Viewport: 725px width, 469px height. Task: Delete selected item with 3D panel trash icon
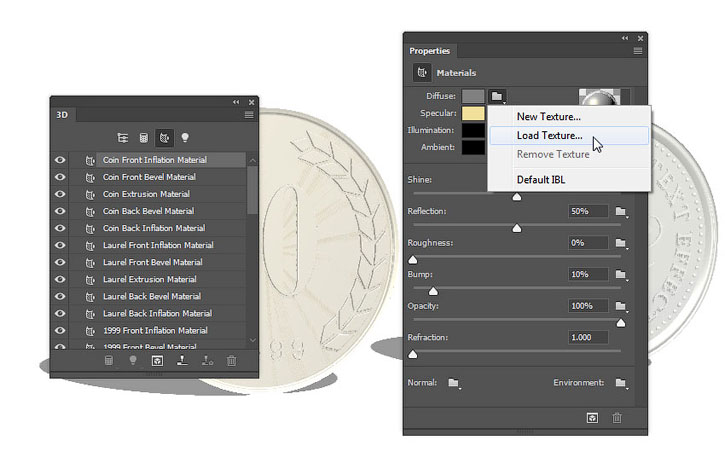[x=231, y=360]
